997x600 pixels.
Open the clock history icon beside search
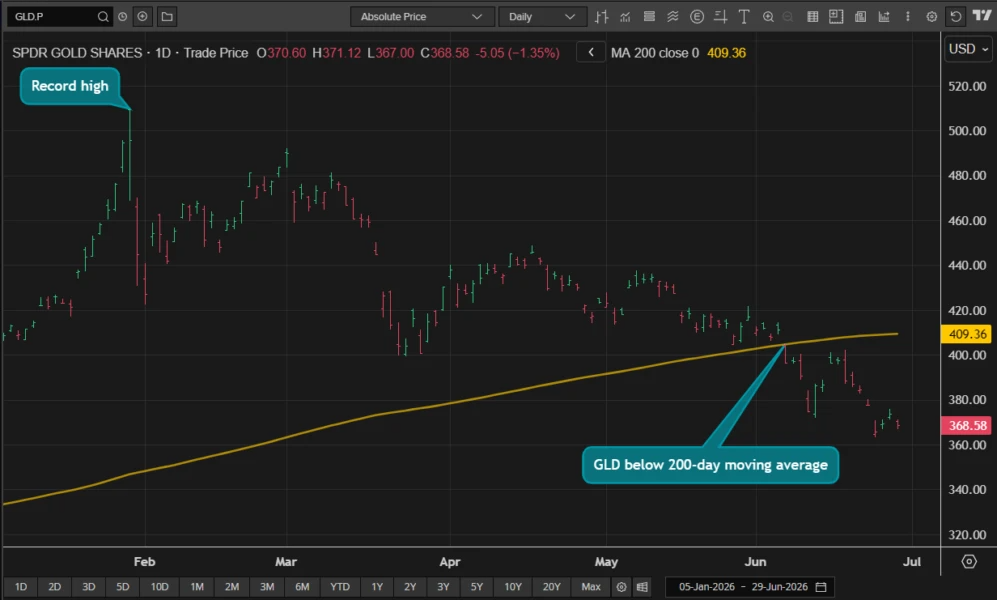pyautogui.click(x=123, y=17)
